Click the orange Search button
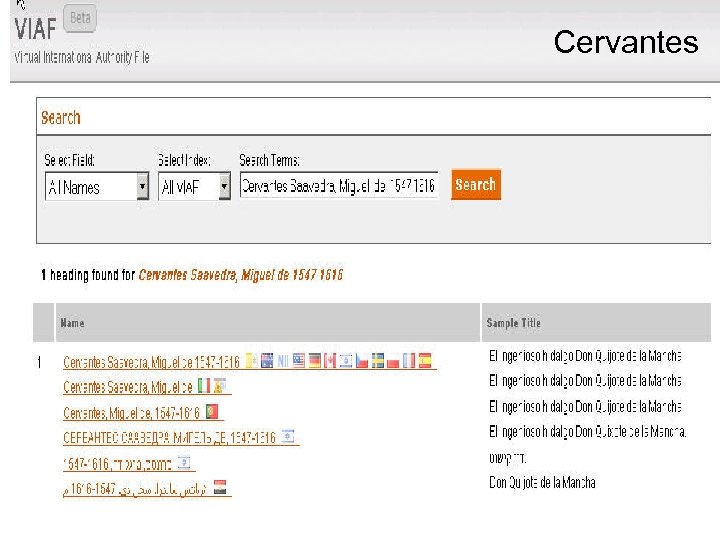This screenshot has height=540, width=720. 476,185
